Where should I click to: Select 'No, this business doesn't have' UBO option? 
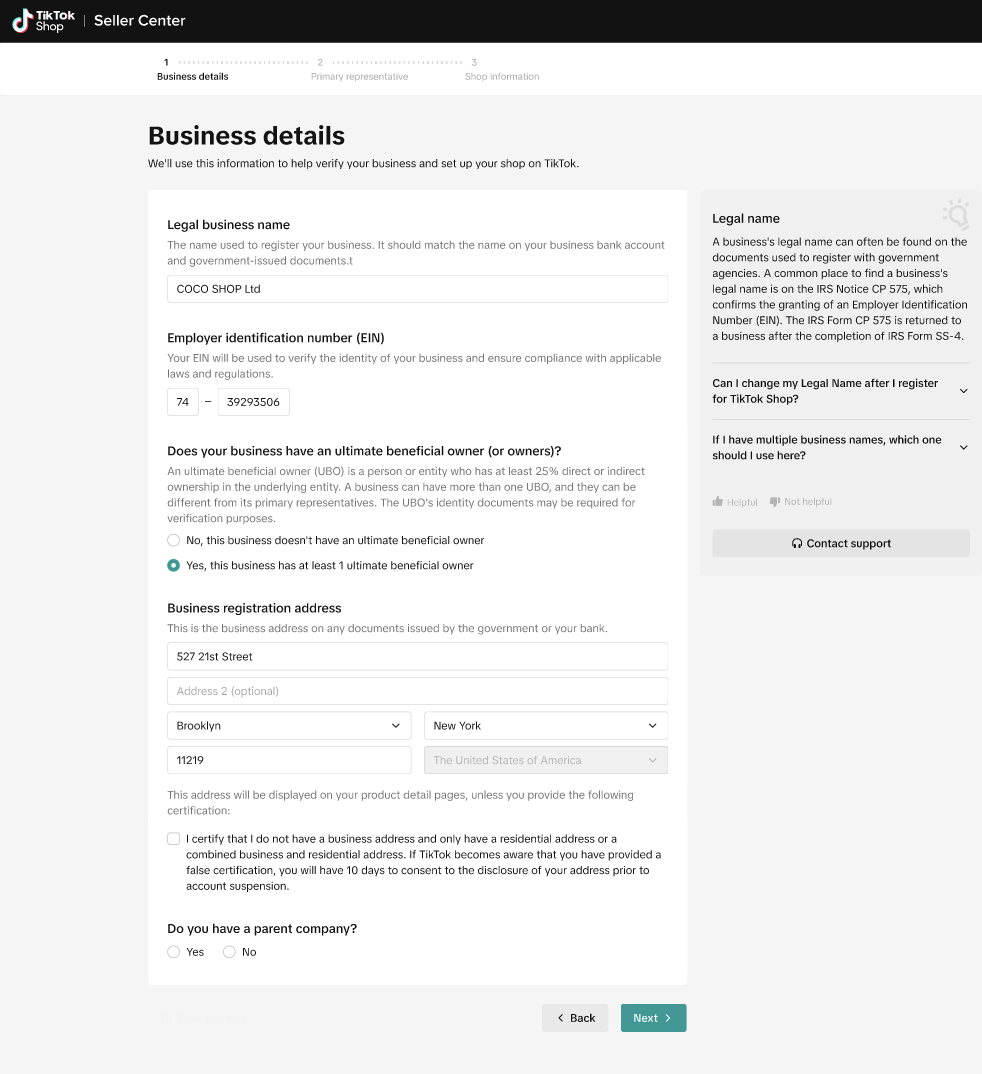pos(174,540)
